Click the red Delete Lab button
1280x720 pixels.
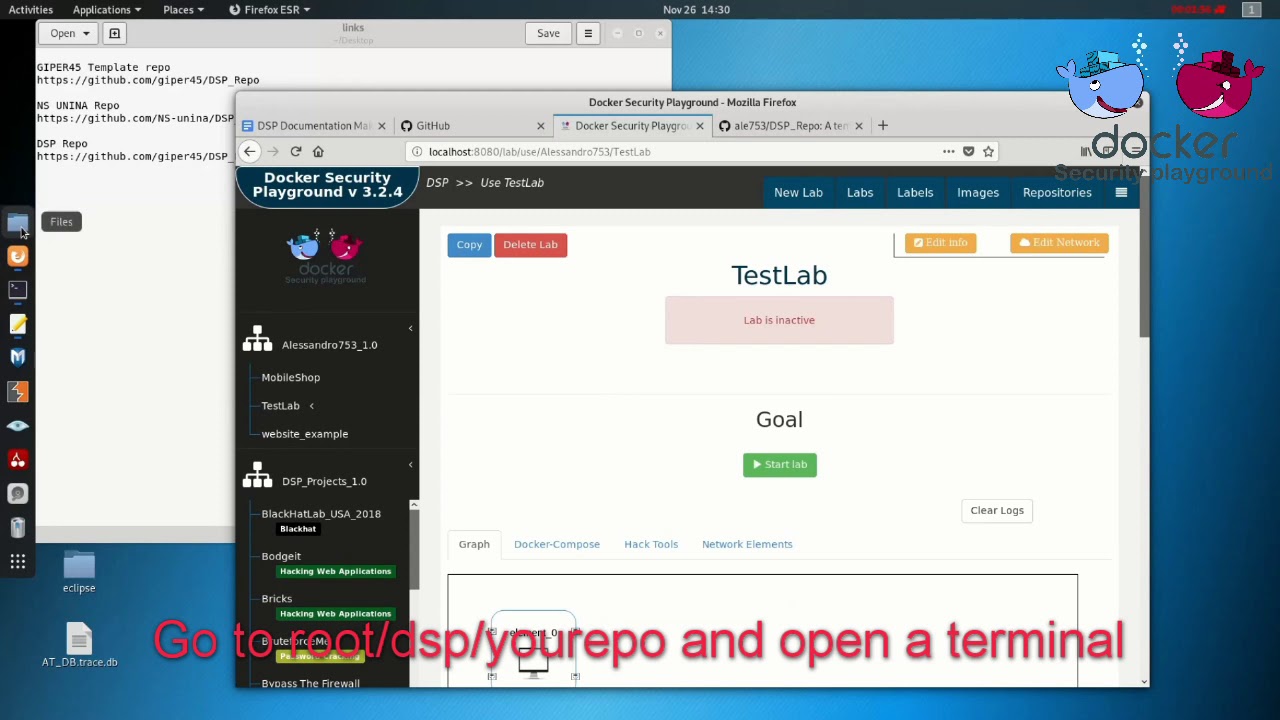[x=530, y=244]
